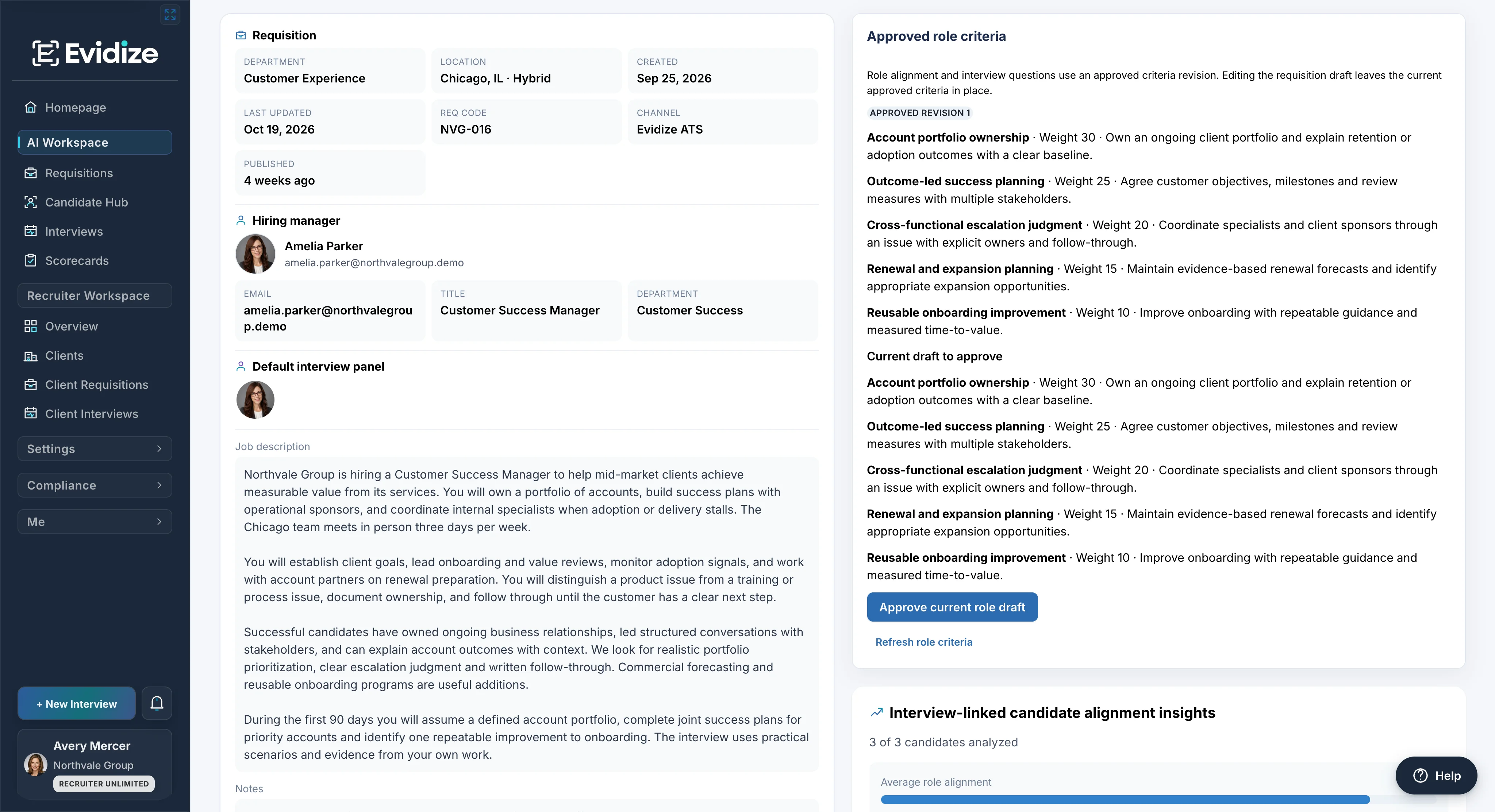Click the question mark icon in Help
This screenshot has width=1495, height=812.
tap(1420, 776)
